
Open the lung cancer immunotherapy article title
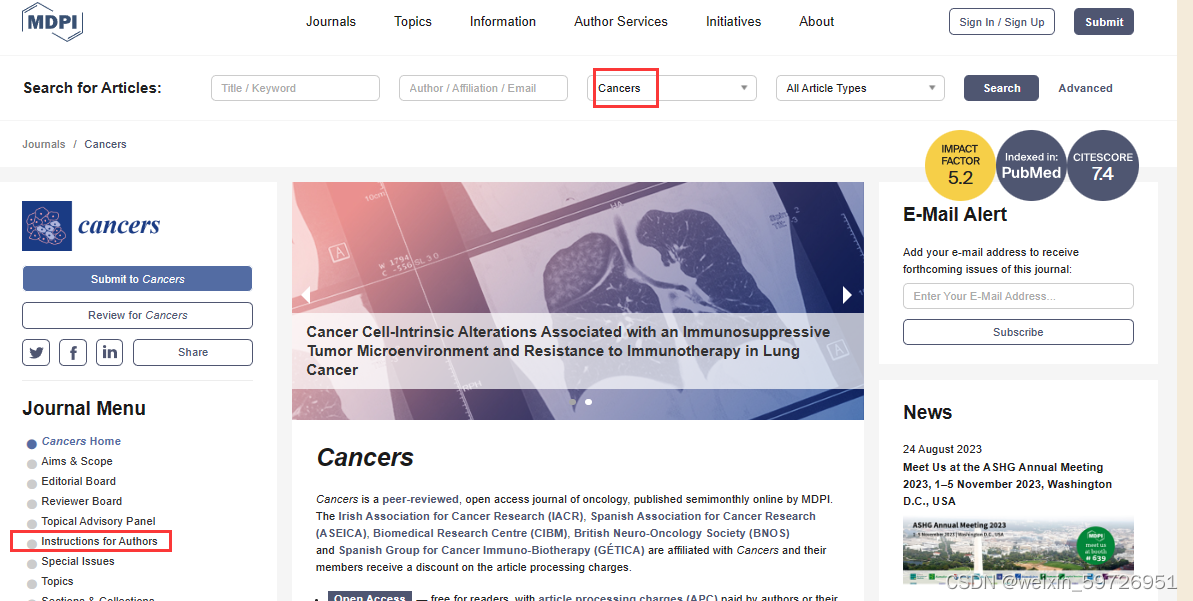point(568,351)
